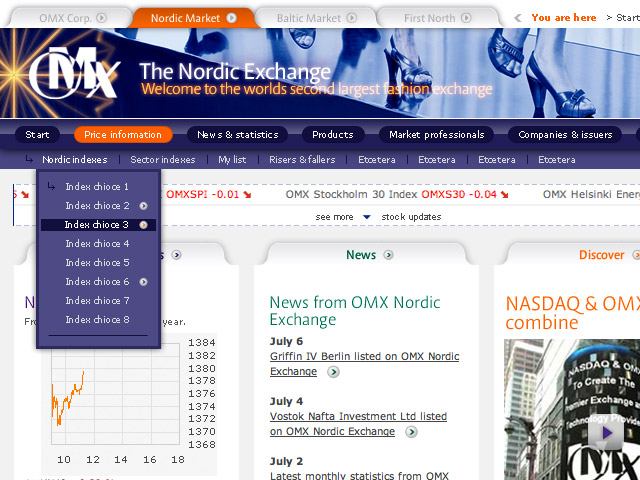Image resolution: width=640 pixels, height=480 pixels.
Task: Open Vostok Nafta Investment Ltd news link
Action: 358,424
